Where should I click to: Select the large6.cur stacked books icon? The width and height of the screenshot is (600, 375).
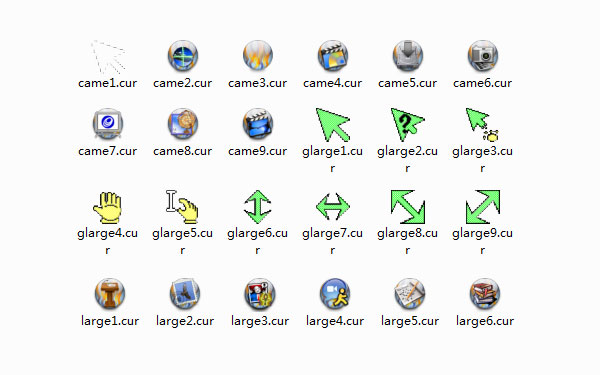click(x=485, y=294)
